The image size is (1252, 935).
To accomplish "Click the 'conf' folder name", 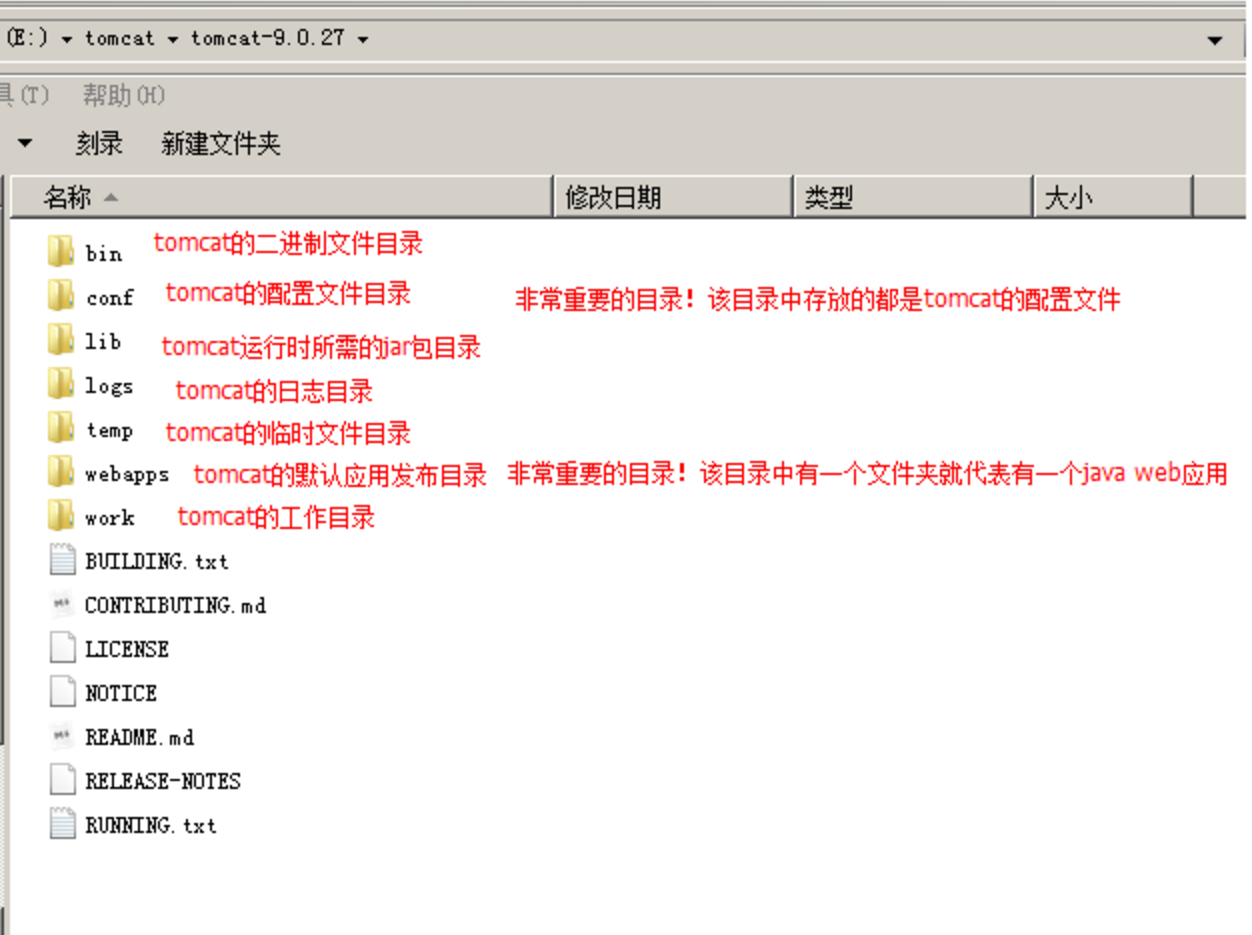I will click(110, 298).
